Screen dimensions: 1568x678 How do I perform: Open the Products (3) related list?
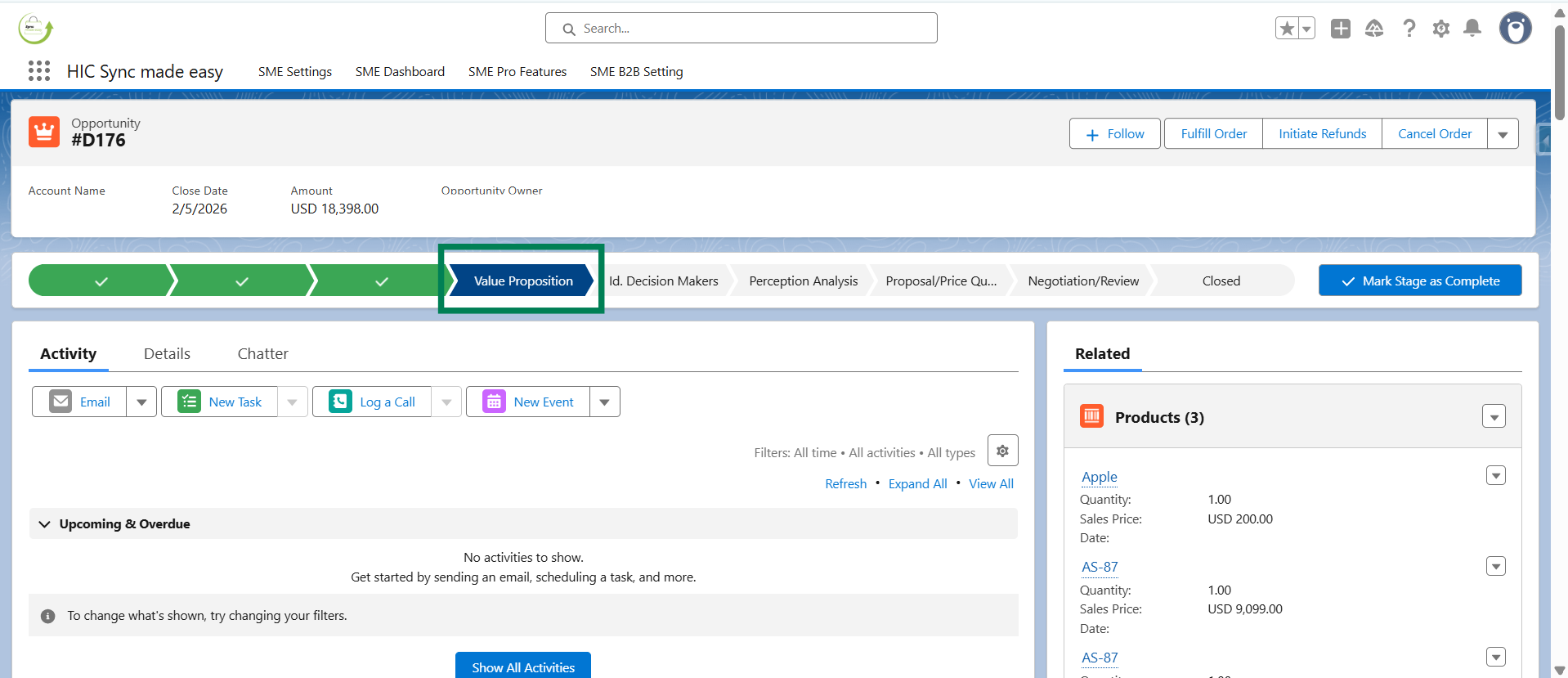1159,418
